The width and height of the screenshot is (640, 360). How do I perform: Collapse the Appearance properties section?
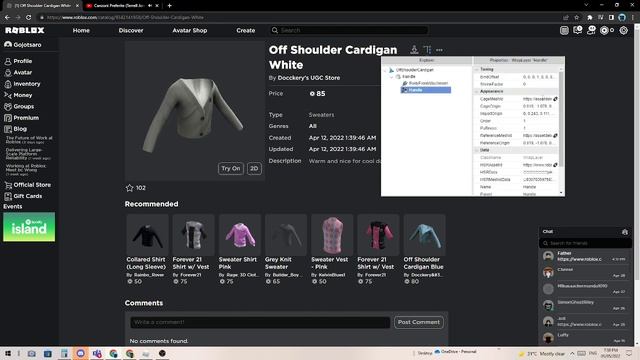point(476,91)
